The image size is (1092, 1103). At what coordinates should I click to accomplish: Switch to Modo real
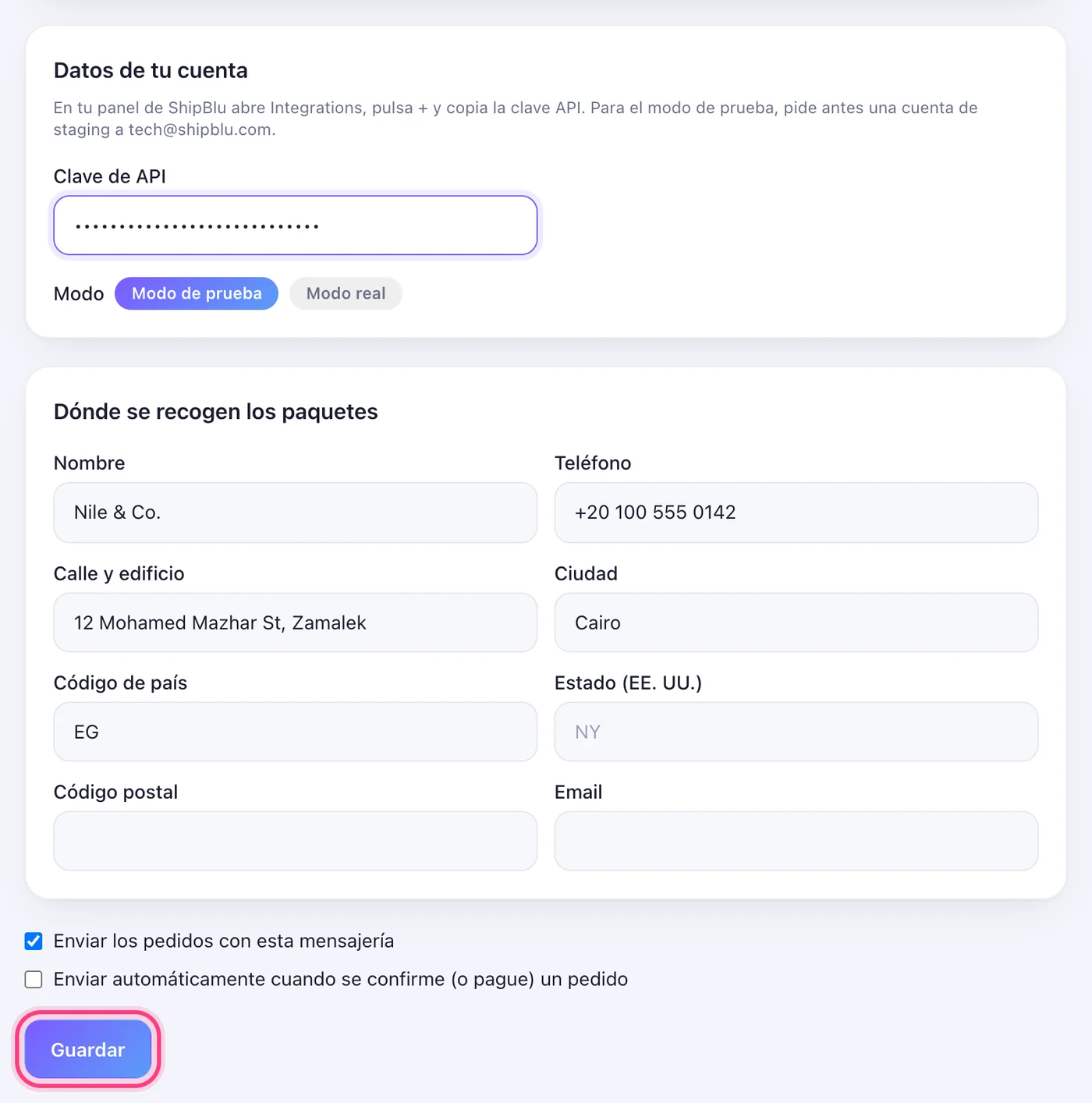(x=346, y=293)
